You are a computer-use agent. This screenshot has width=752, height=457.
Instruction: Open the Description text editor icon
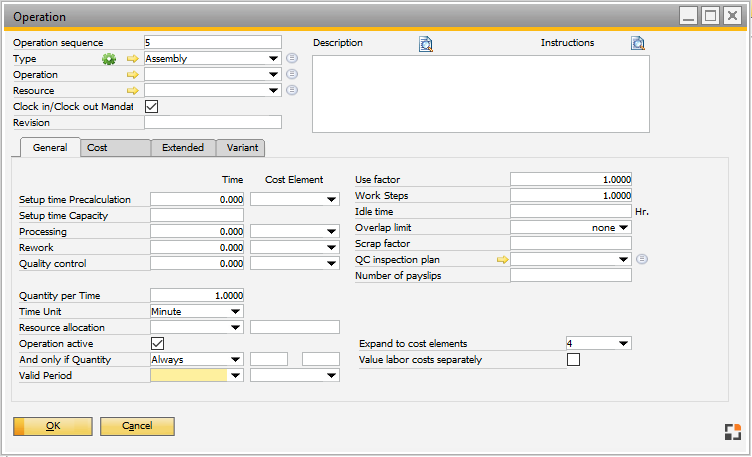425,43
